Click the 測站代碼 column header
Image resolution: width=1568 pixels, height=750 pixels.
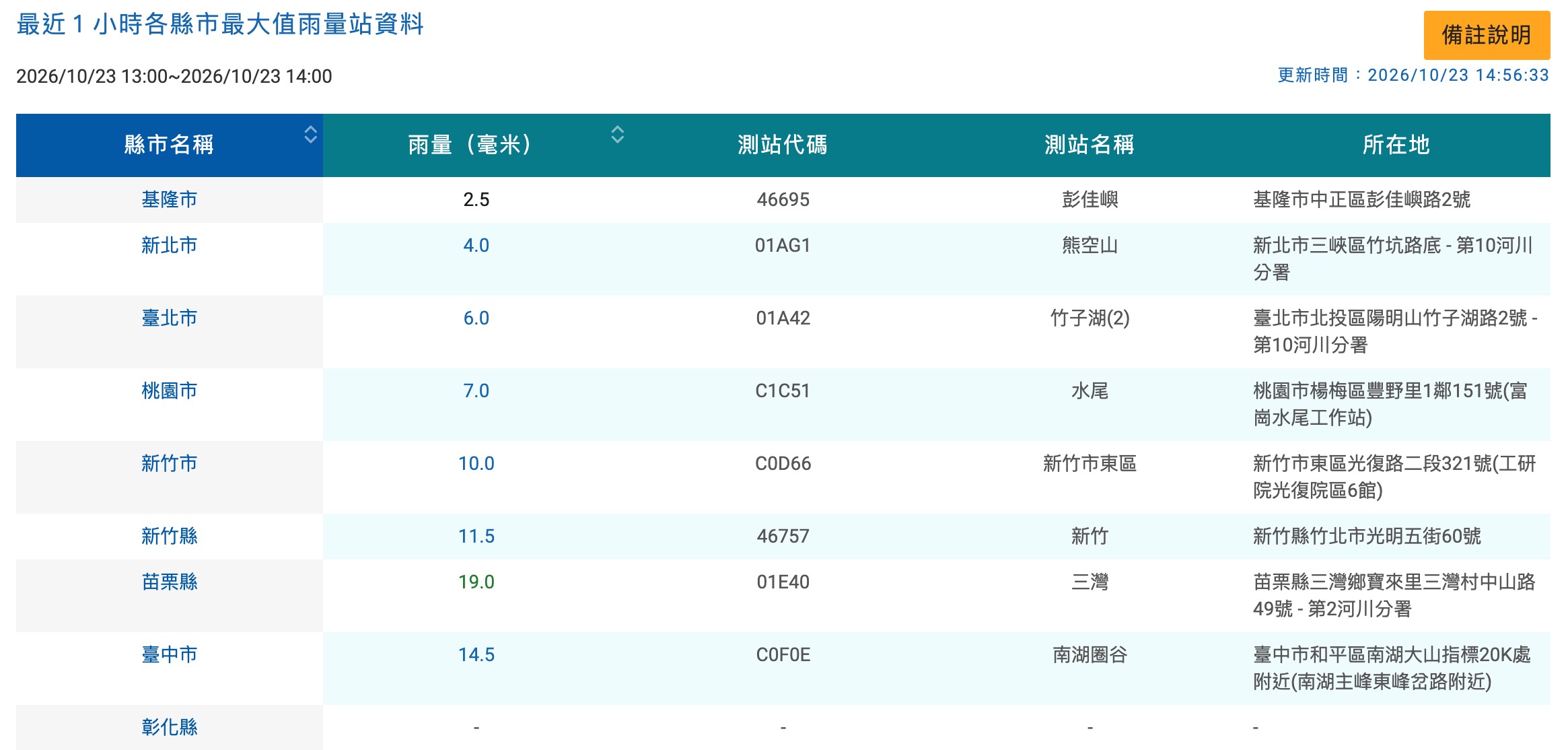(783, 145)
